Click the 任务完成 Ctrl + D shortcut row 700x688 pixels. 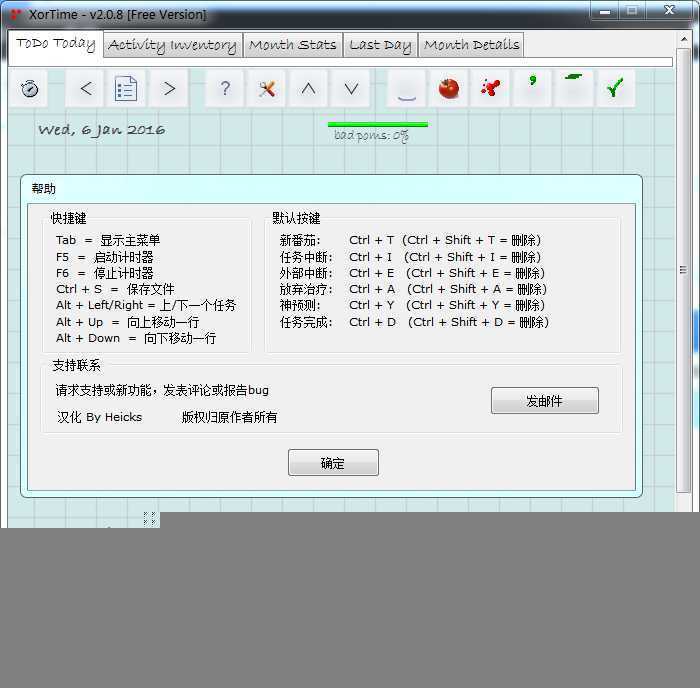click(414, 322)
